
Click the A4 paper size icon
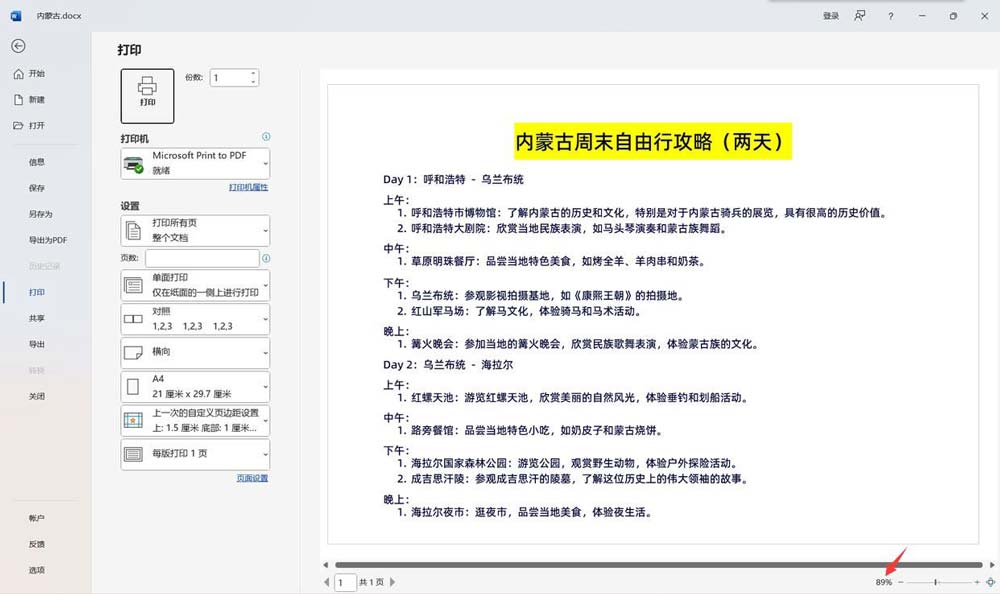click(133, 386)
